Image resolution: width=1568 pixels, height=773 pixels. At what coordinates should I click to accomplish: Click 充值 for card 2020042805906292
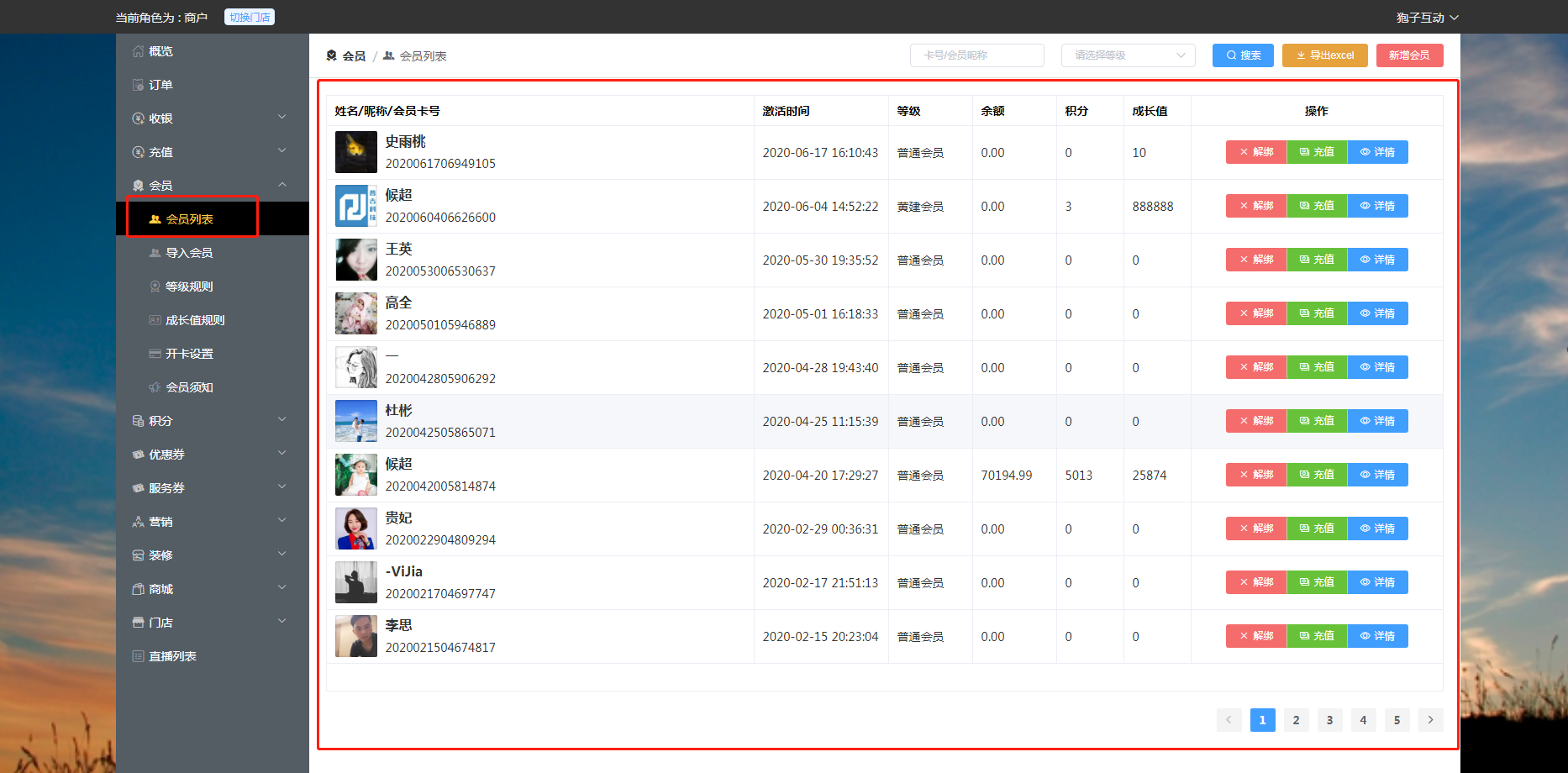(x=1317, y=367)
